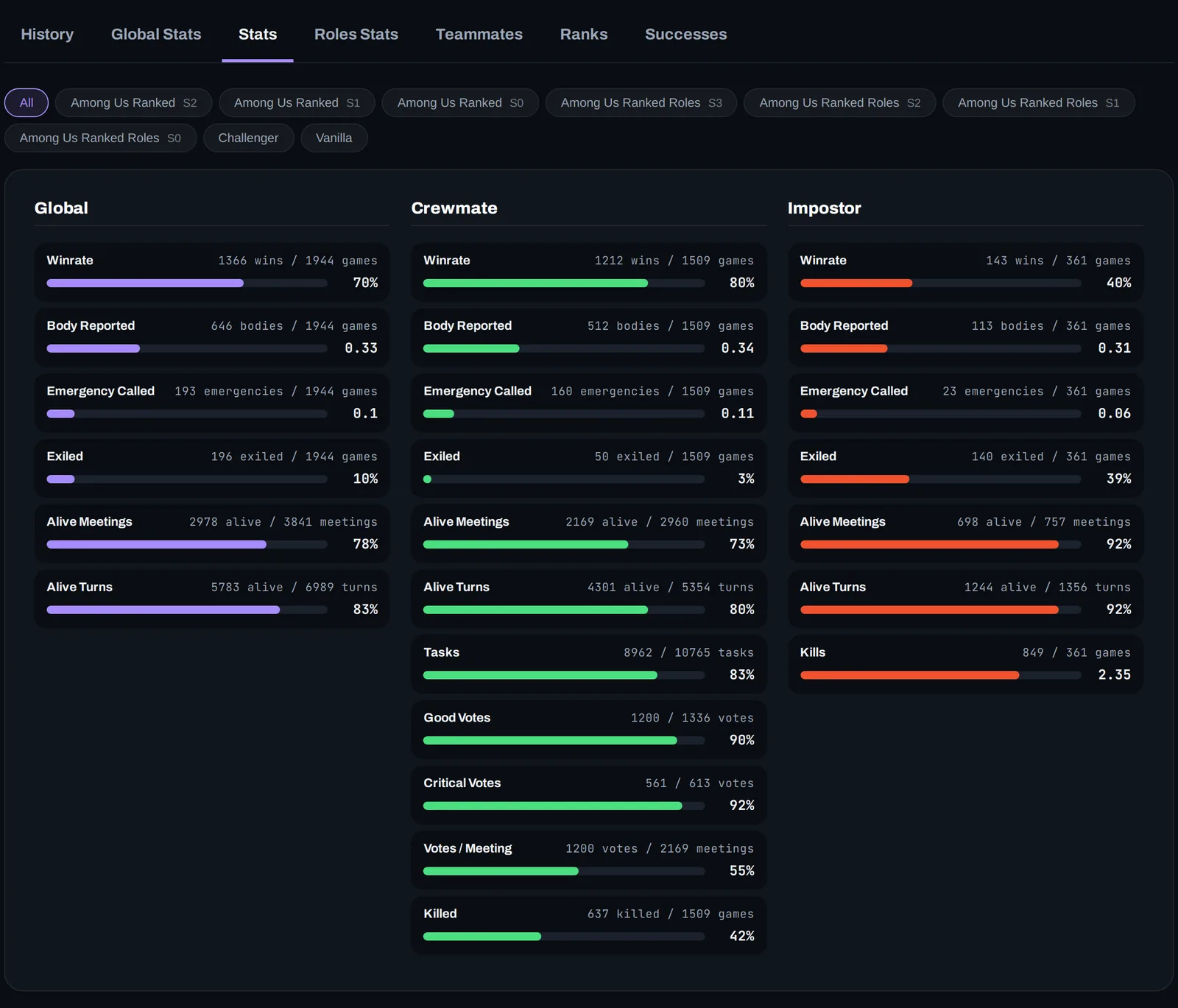Click the Critical Votes stat label
This screenshot has width=1178, height=1008.
(462, 783)
